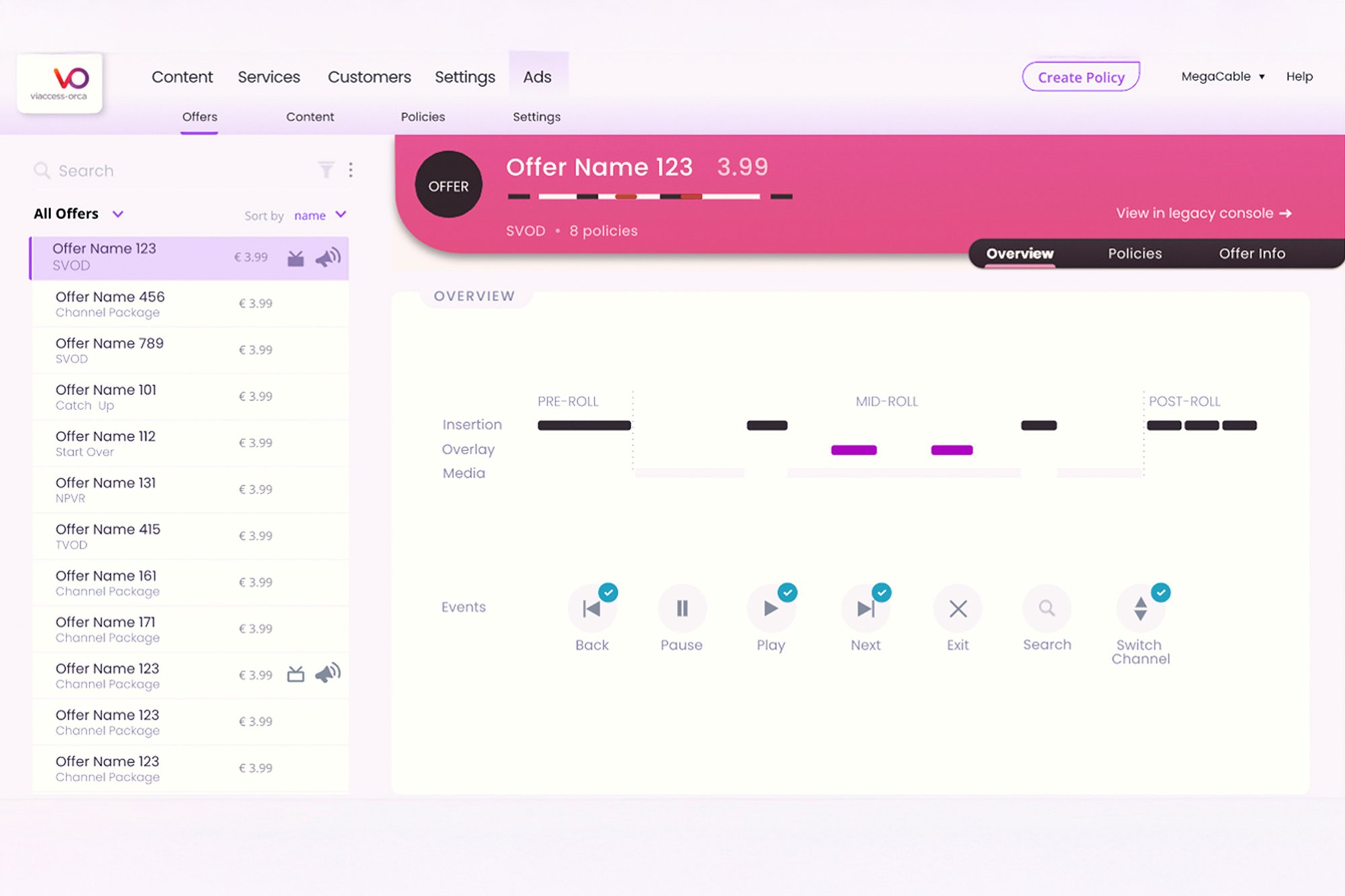Click the Pause event icon
This screenshot has width=1345, height=896.
(681, 608)
